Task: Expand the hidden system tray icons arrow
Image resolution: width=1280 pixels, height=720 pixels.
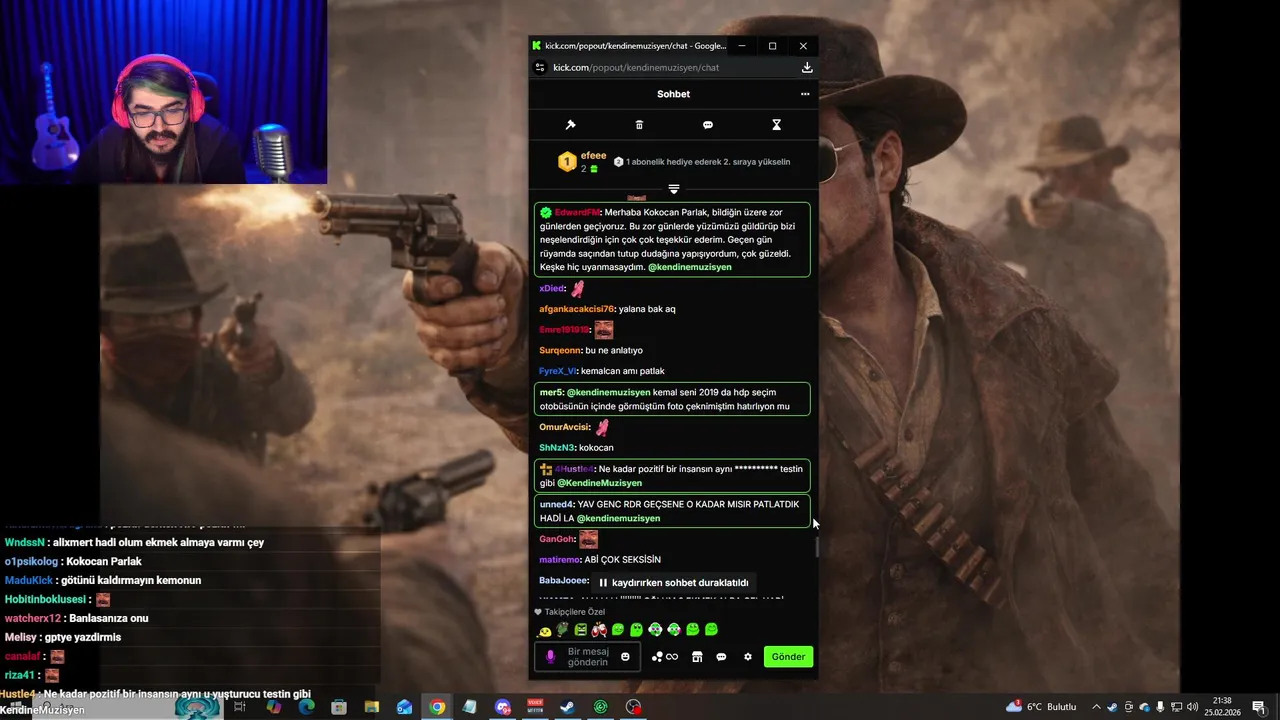Action: [1096, 707]
